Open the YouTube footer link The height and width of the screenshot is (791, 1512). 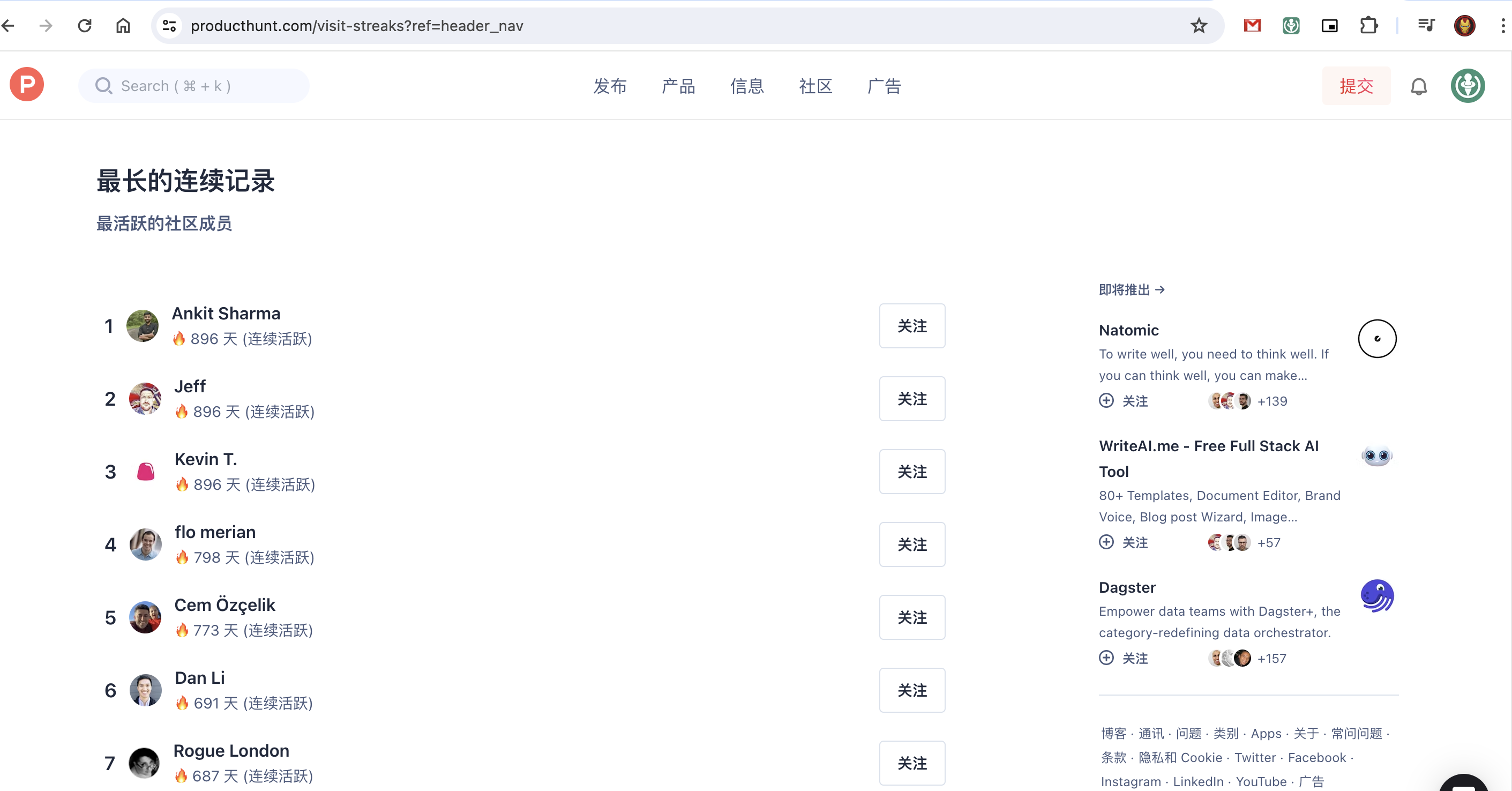[x=1261, y=781]
